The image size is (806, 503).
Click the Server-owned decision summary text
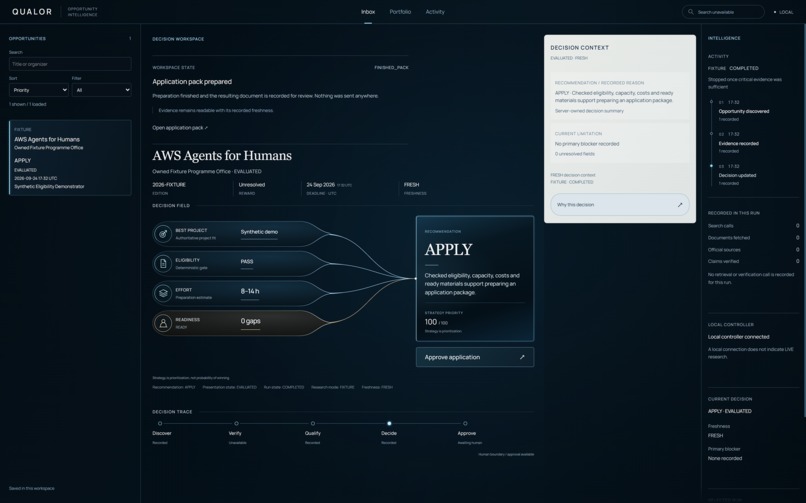[x=589, y=111]
